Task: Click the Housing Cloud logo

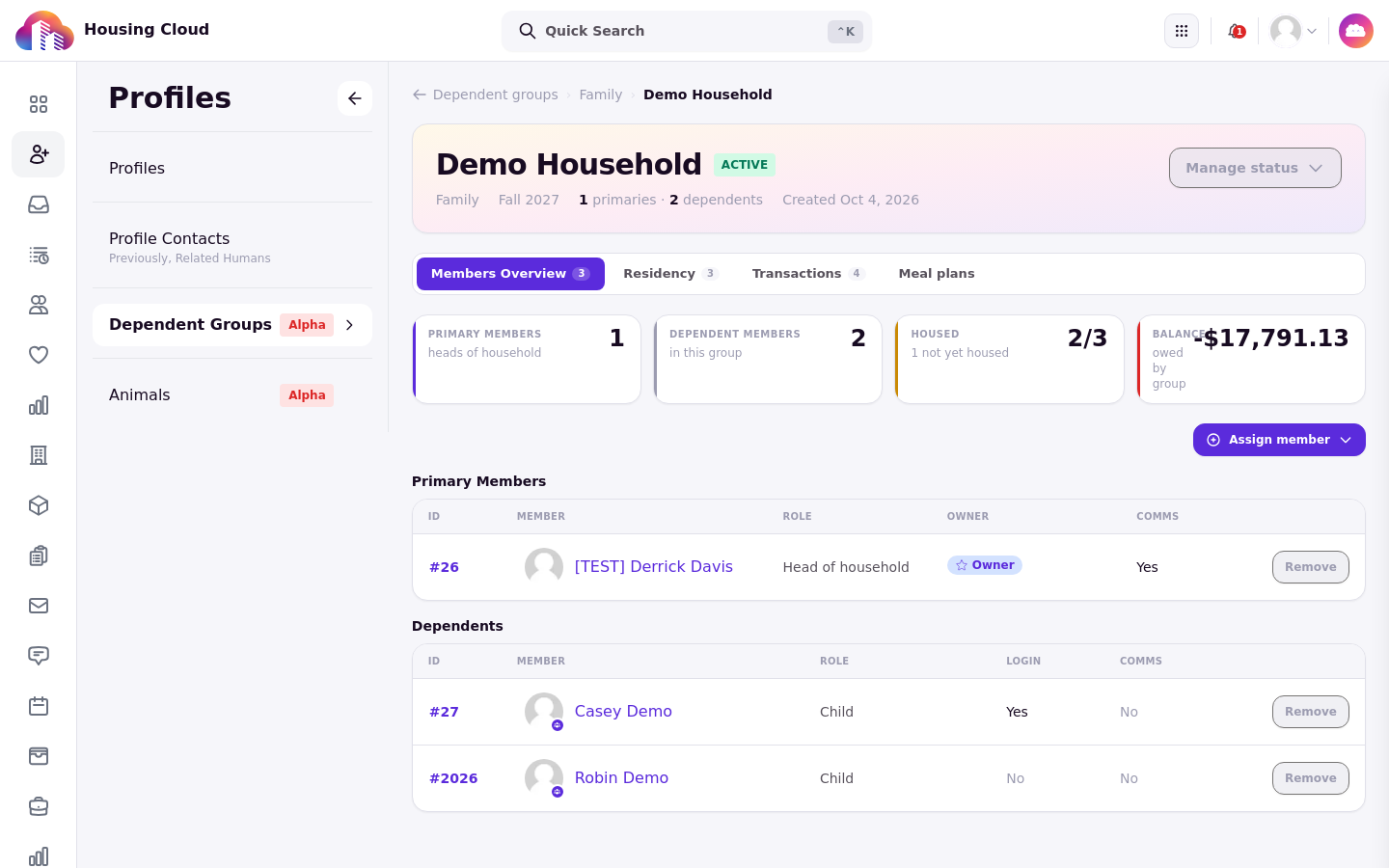Action: pyautogui.click(x=44, y=31)
